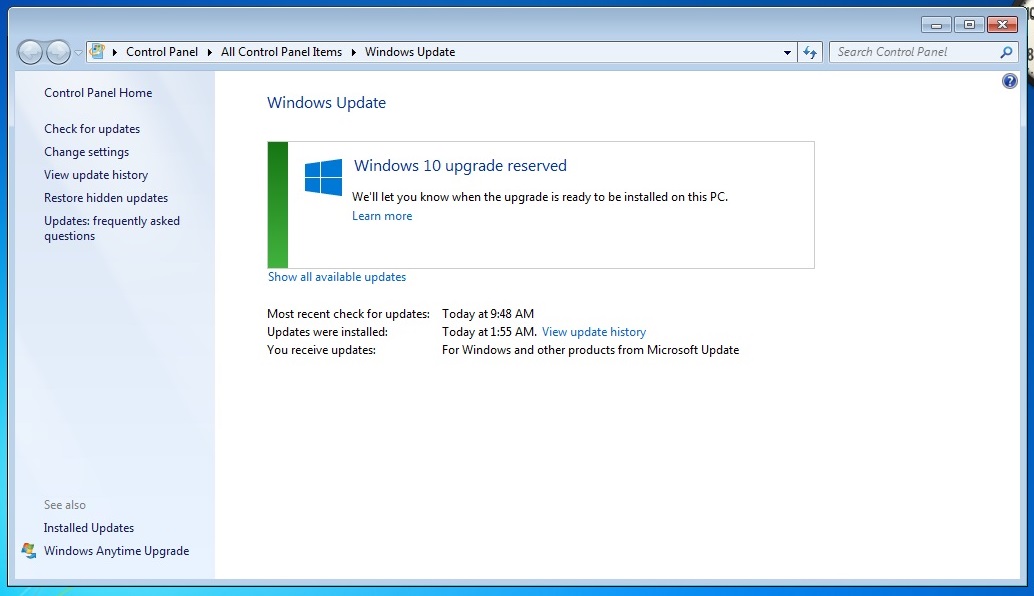Image resolution: width=1034 pixels, height=596 pixels.
Task: Open Windows Anytime Upgrade
Action: pos(117,551)
